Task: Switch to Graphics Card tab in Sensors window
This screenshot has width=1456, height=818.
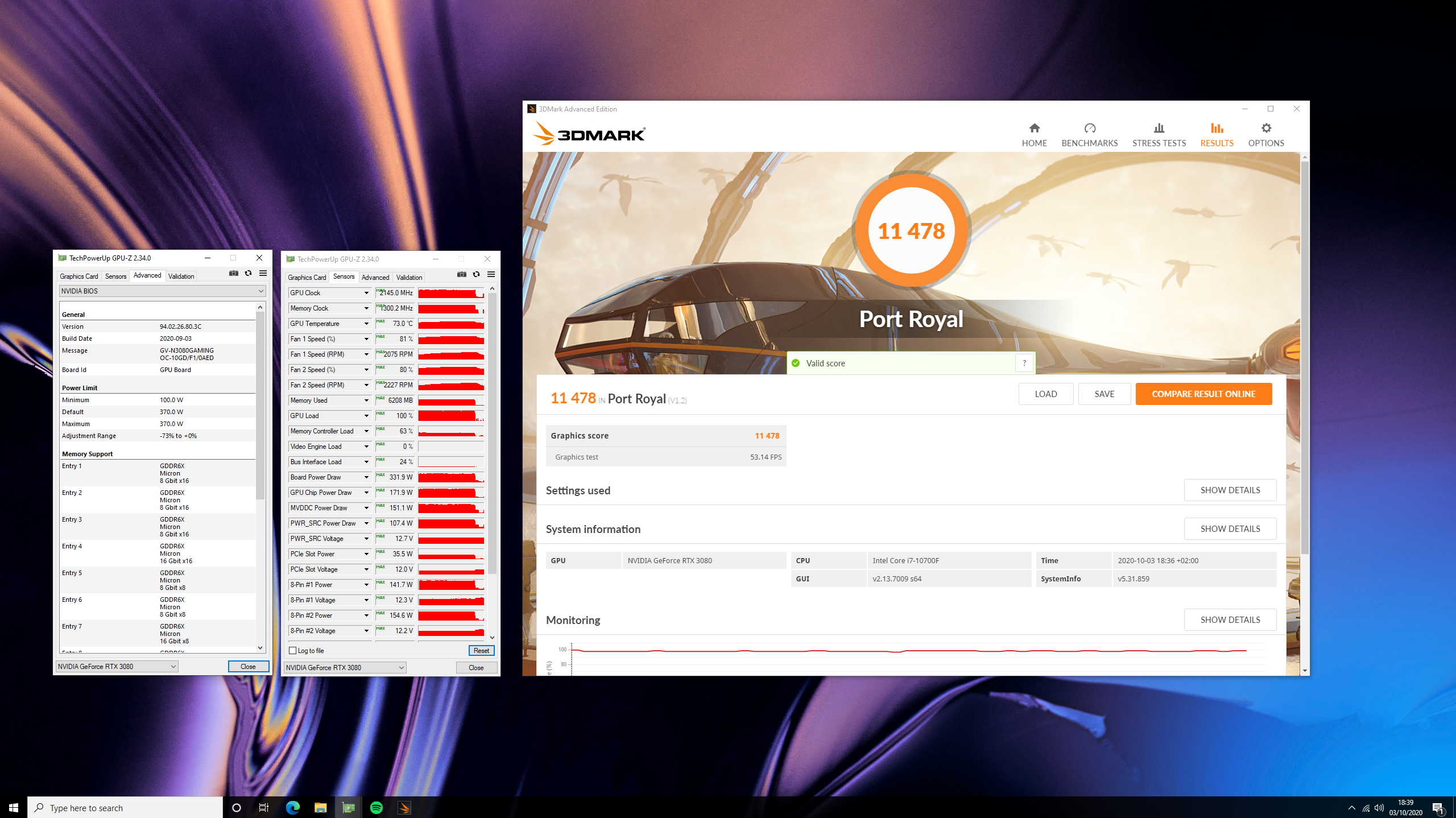Action: click(x=307, y=277)
